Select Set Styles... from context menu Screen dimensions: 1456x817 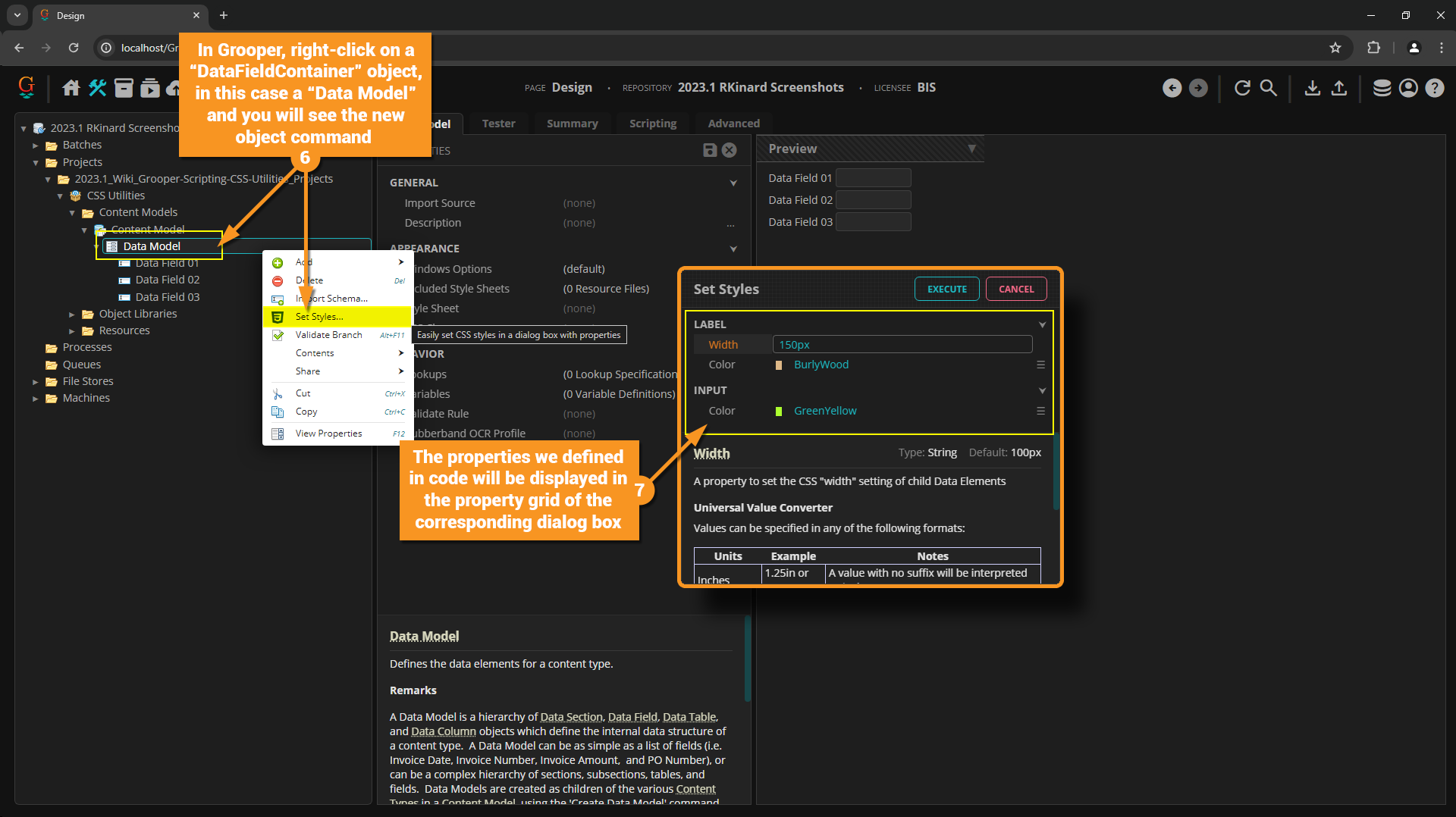(x=319, y=317)
